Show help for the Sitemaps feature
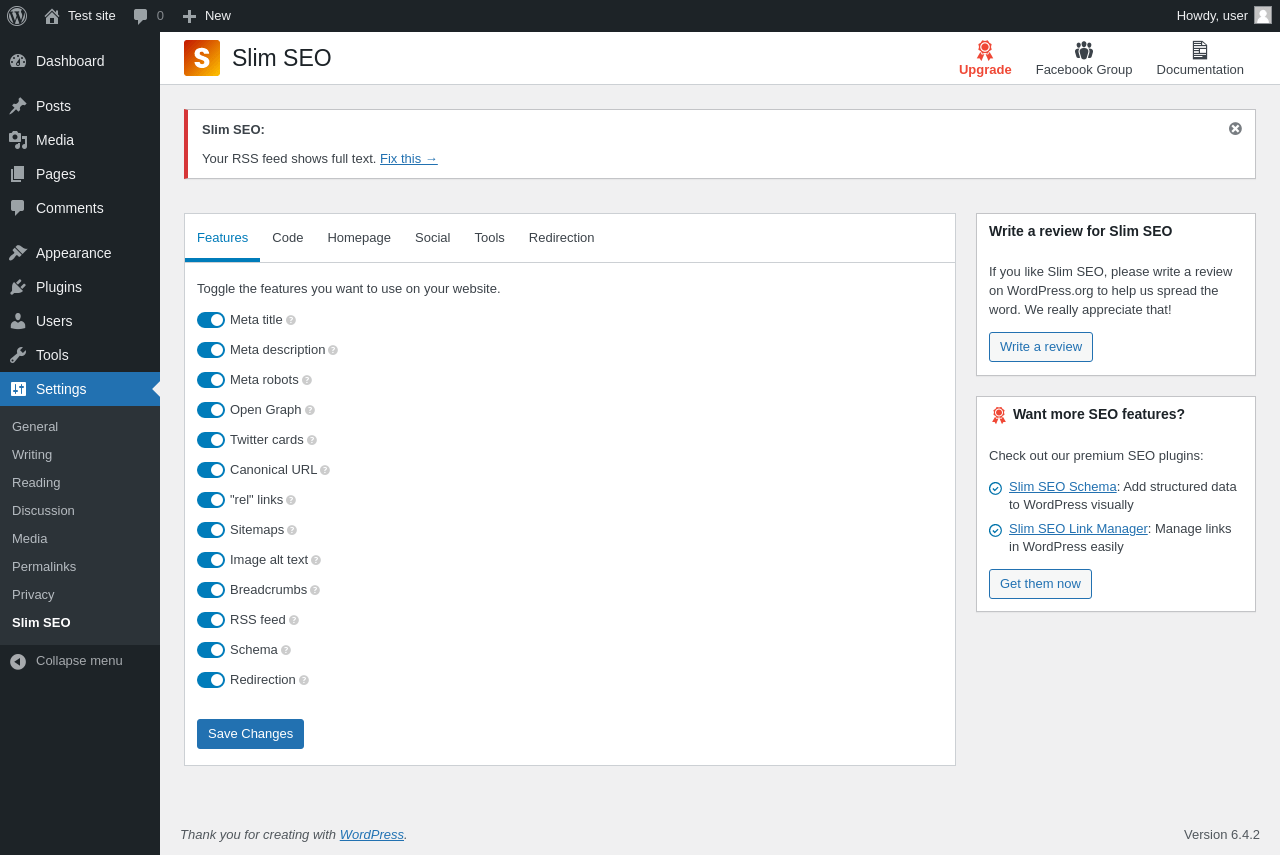Image resolution: width=1280 pixels, height=855 pixels. point(292,530)
